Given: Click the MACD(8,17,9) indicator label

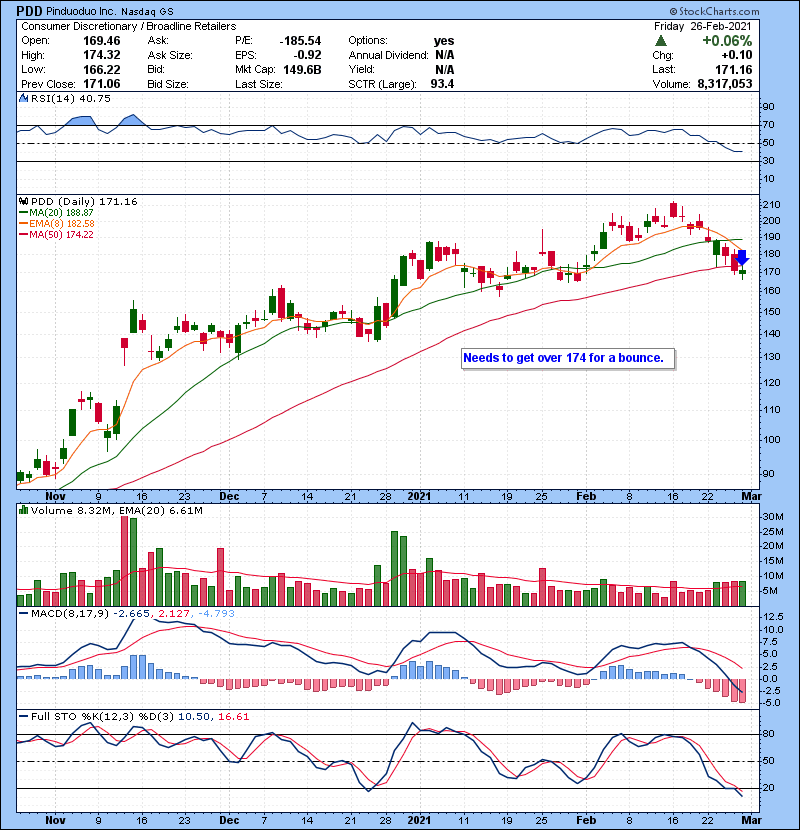Looking at the screenshot, I should click(x=70, y=614).
